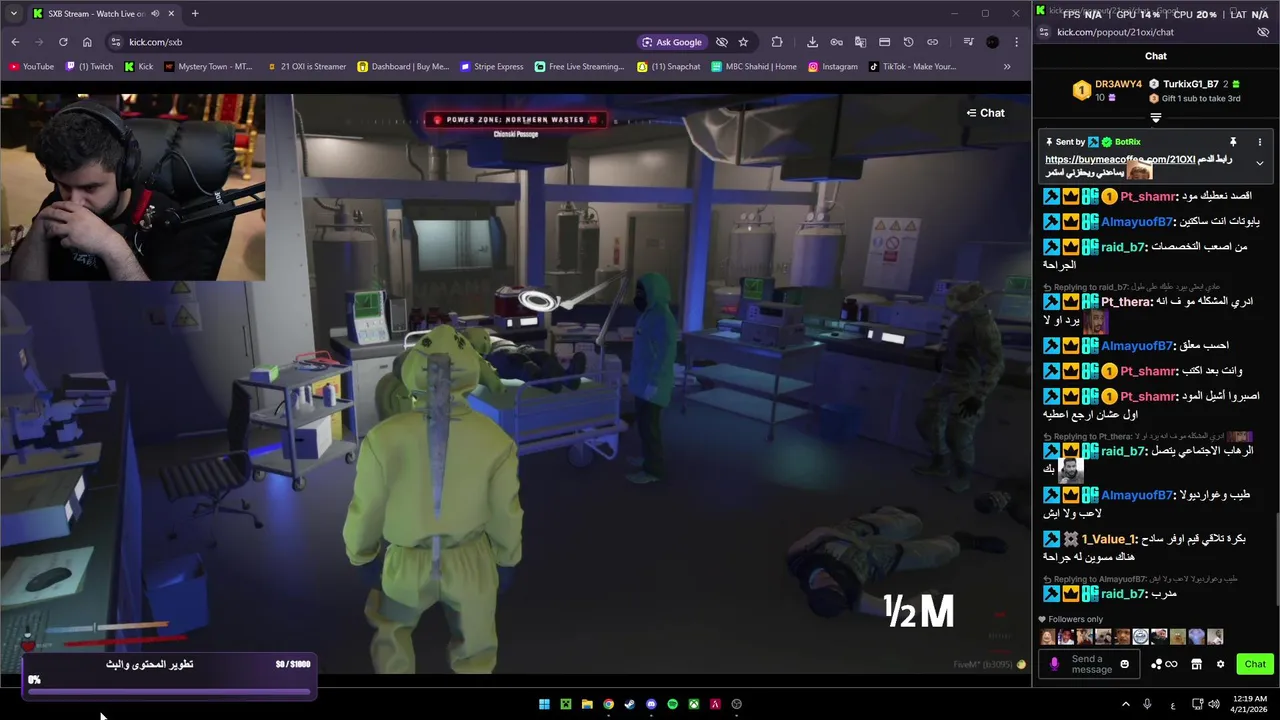Open the TikTok bookmark

[x=912, y=67]
